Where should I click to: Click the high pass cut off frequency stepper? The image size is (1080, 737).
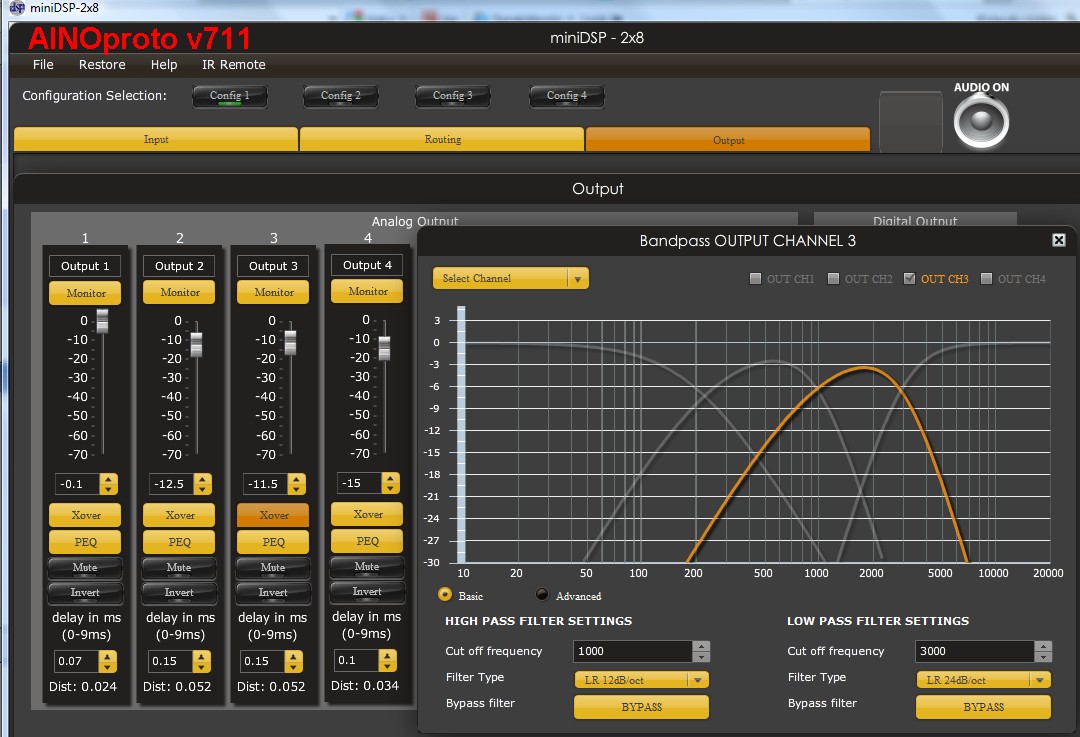coord(701,651)
